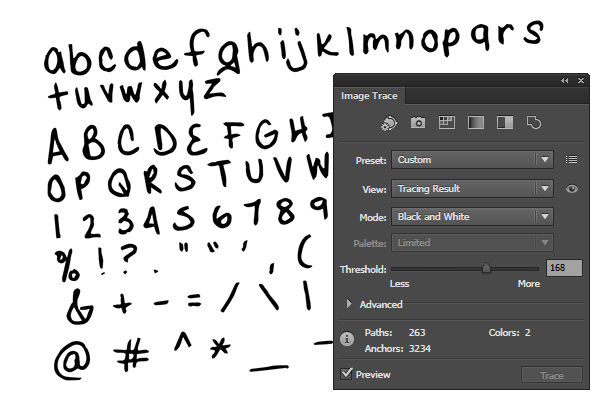600x407 pixels.
Task: Click the Threshold slider handle
Action: click(x=486, y=268)
